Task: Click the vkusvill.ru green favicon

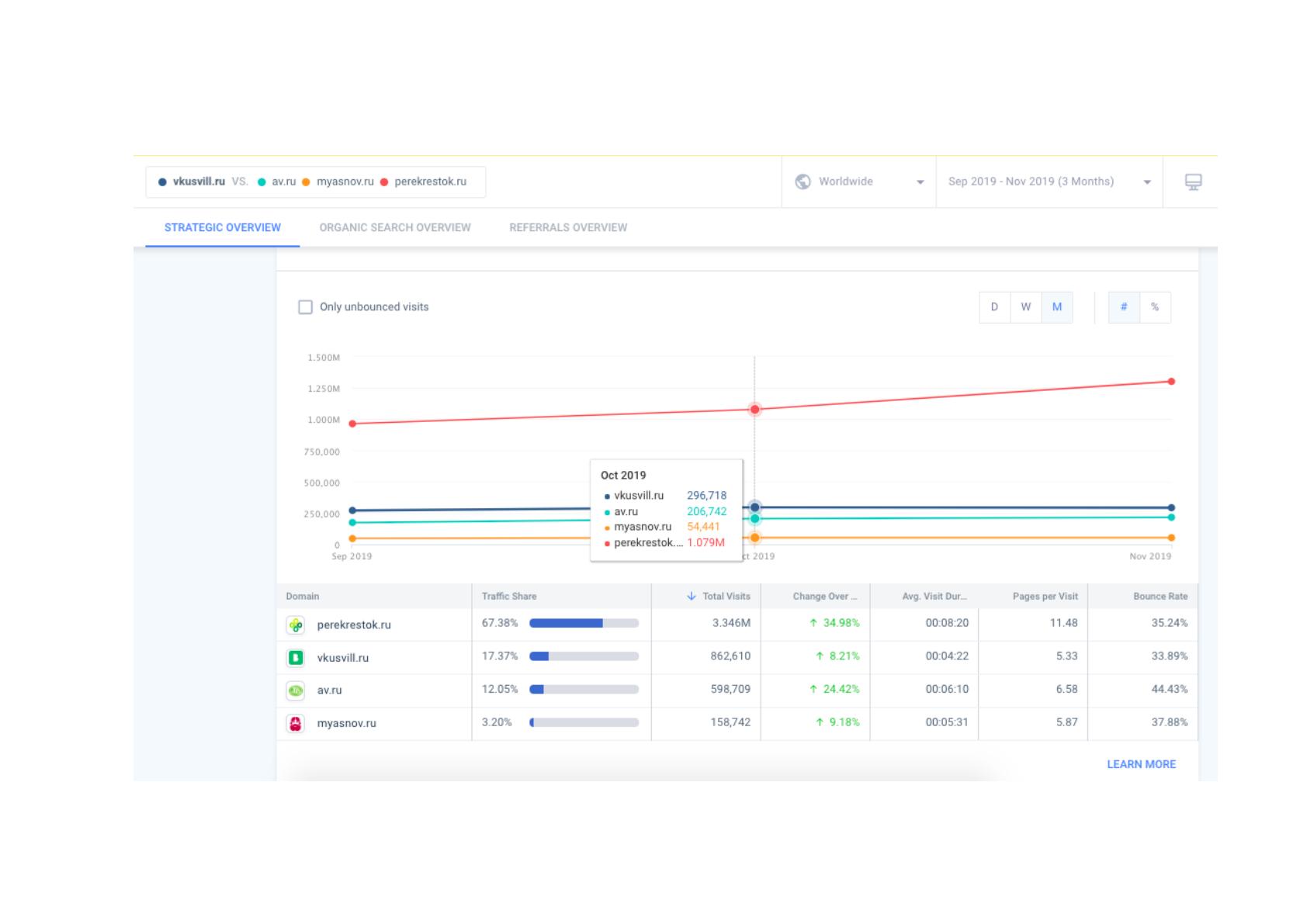Action: tap(296, 658)
